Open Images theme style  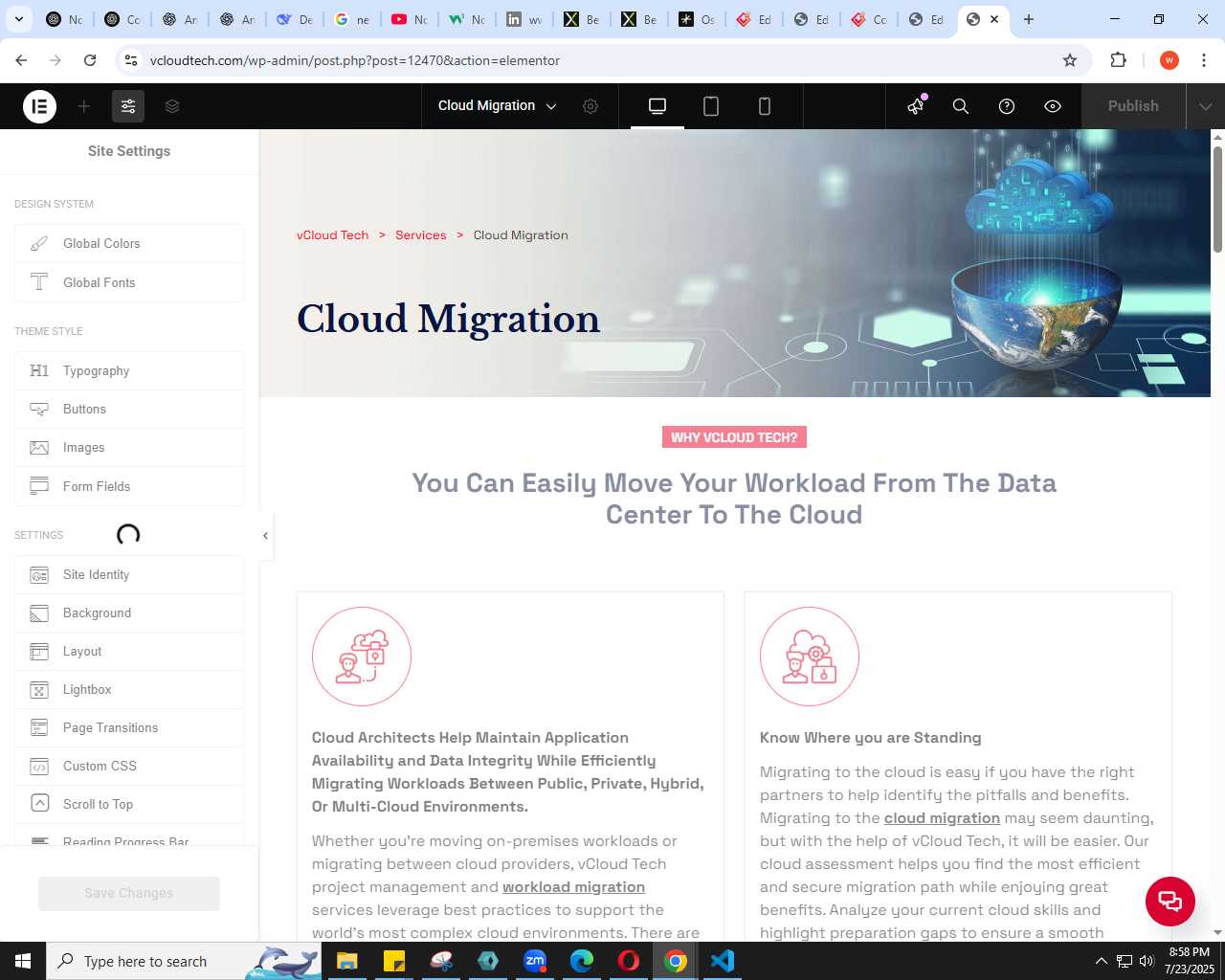[129, 447]
